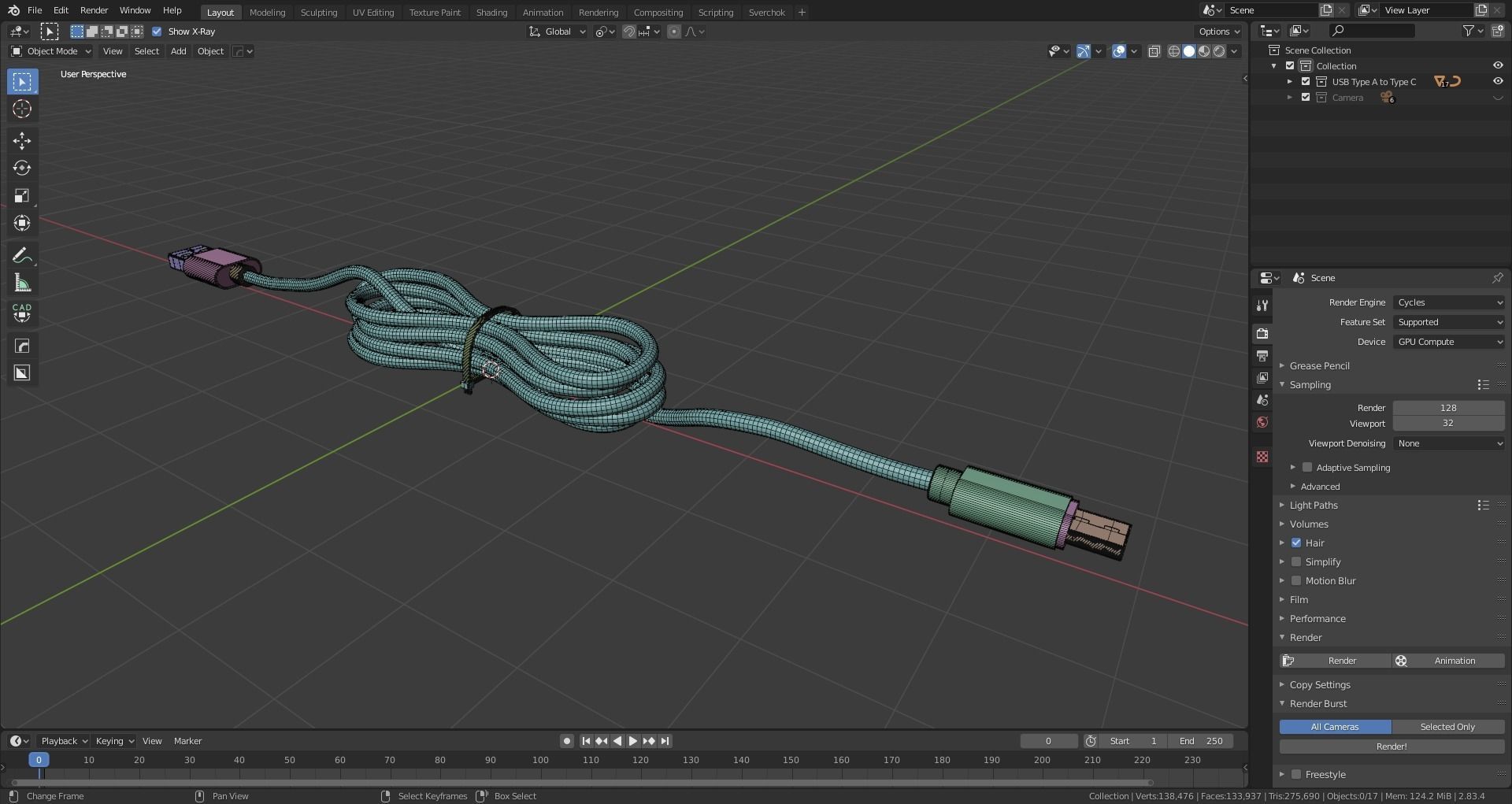Select the Annotate pencil tool

(22, 255)
